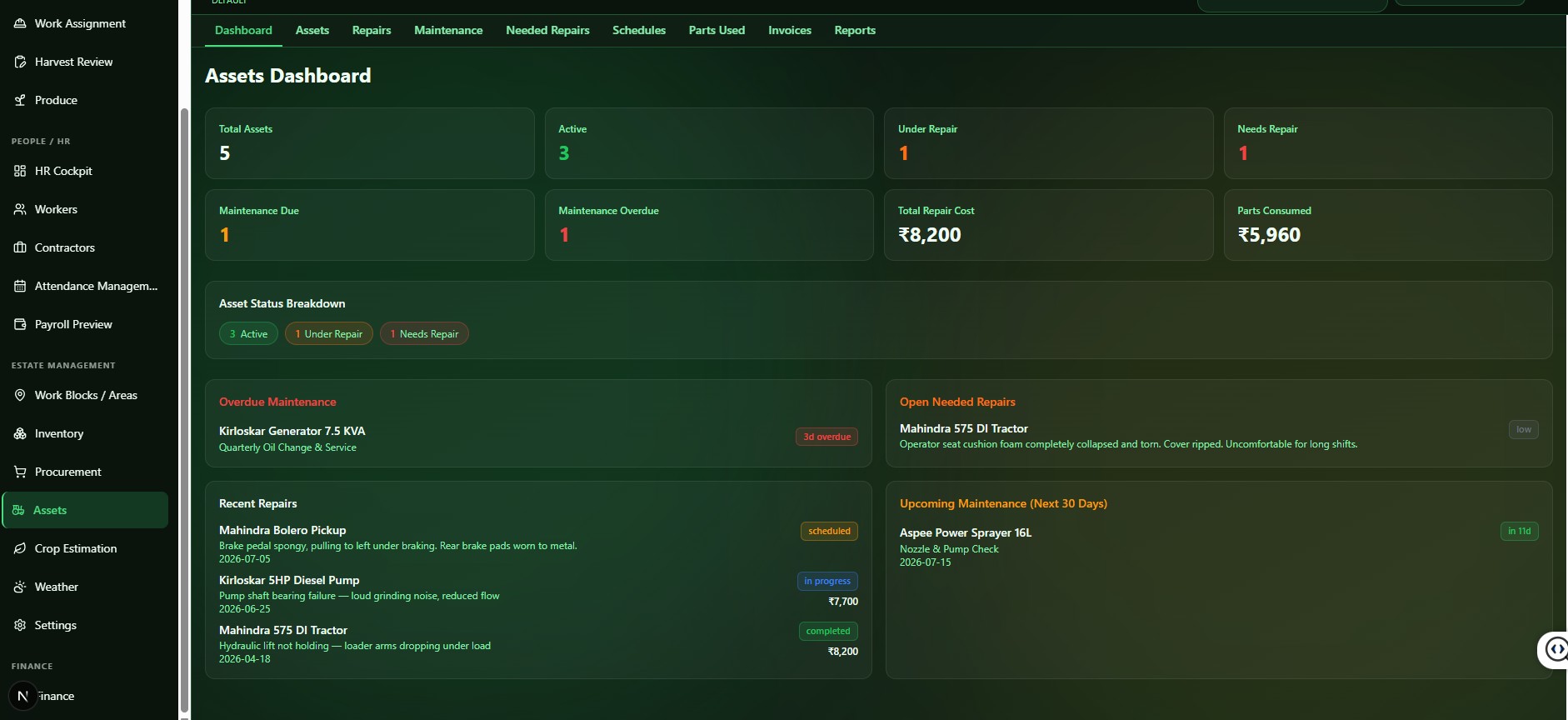Image resolution: width=1568 pixels, height=720 pixels.
Task: Open the Maintenance tab
Action: pos(448,30)
